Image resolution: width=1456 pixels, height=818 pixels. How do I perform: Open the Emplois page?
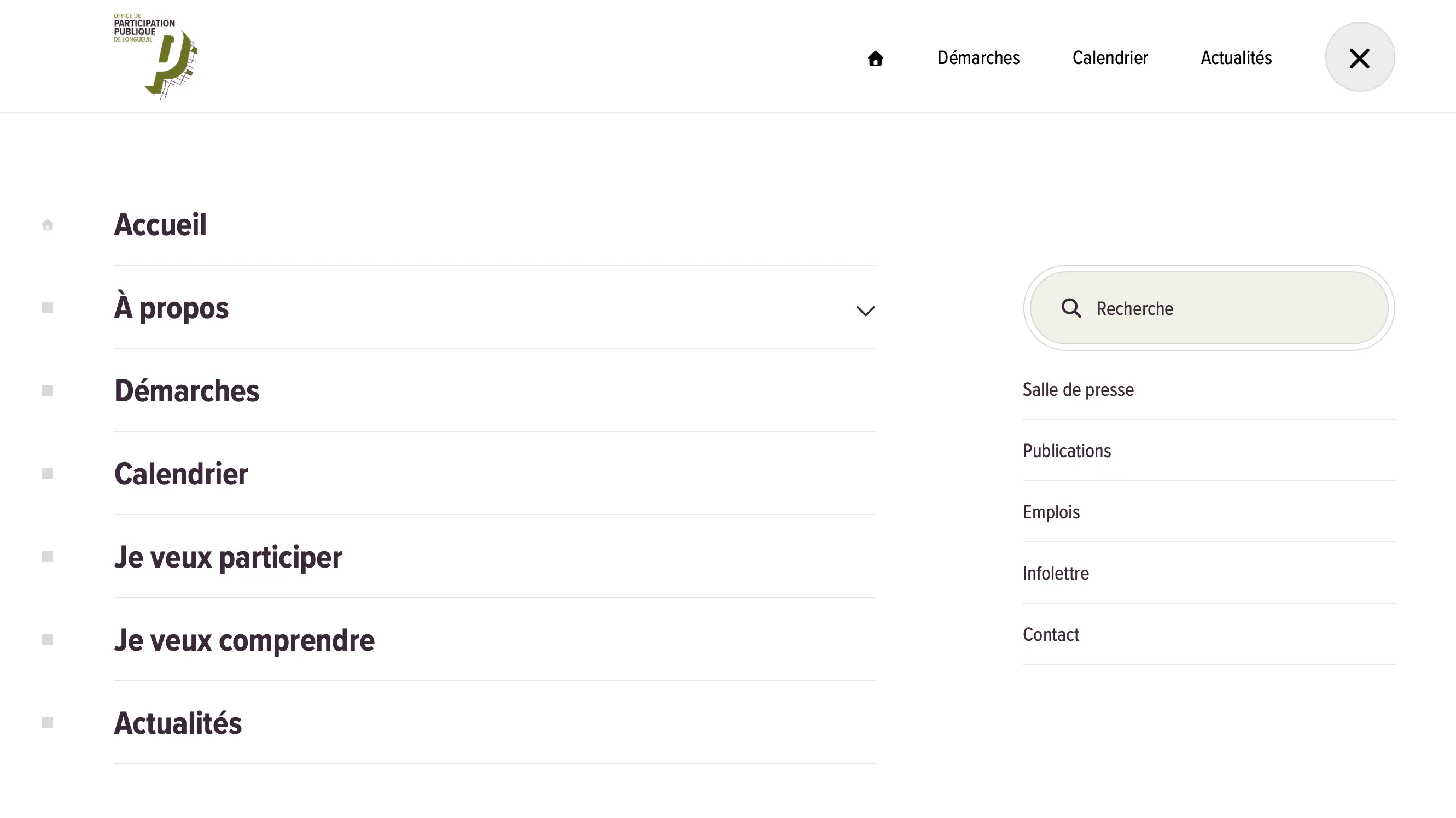tap(1050, 512)
